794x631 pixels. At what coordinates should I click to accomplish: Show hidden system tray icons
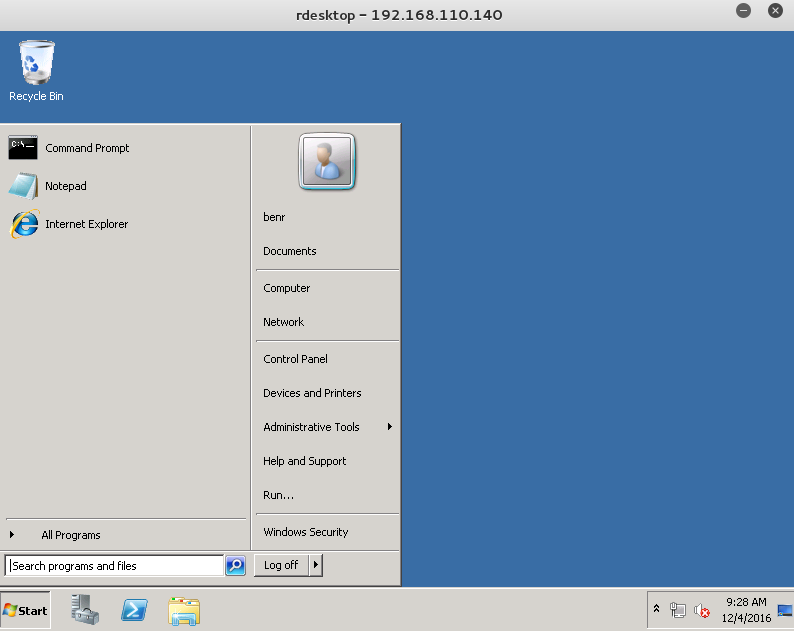click(656, 609)
